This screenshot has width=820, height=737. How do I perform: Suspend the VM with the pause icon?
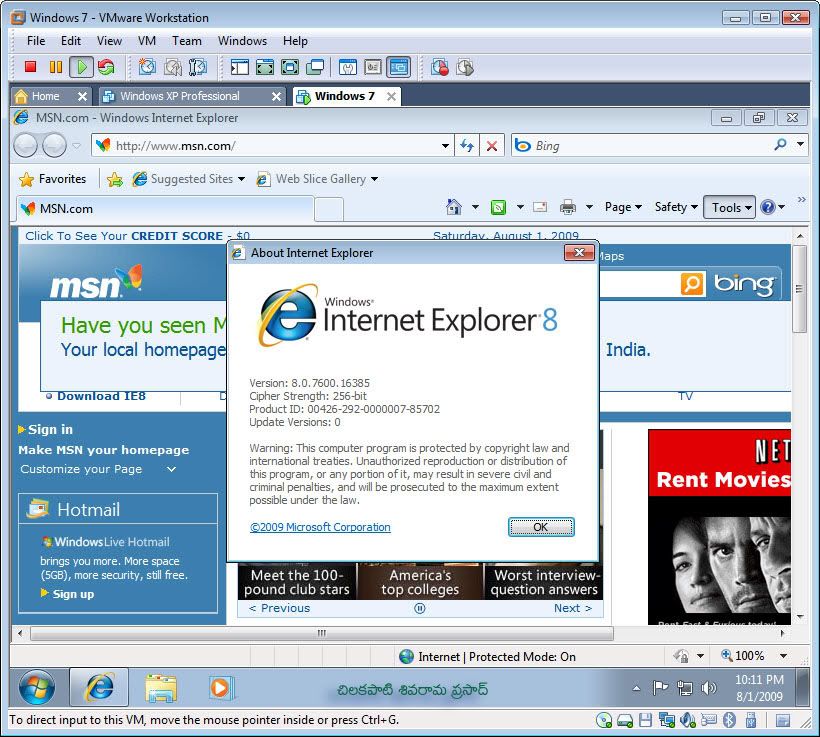tap(55, 67)
